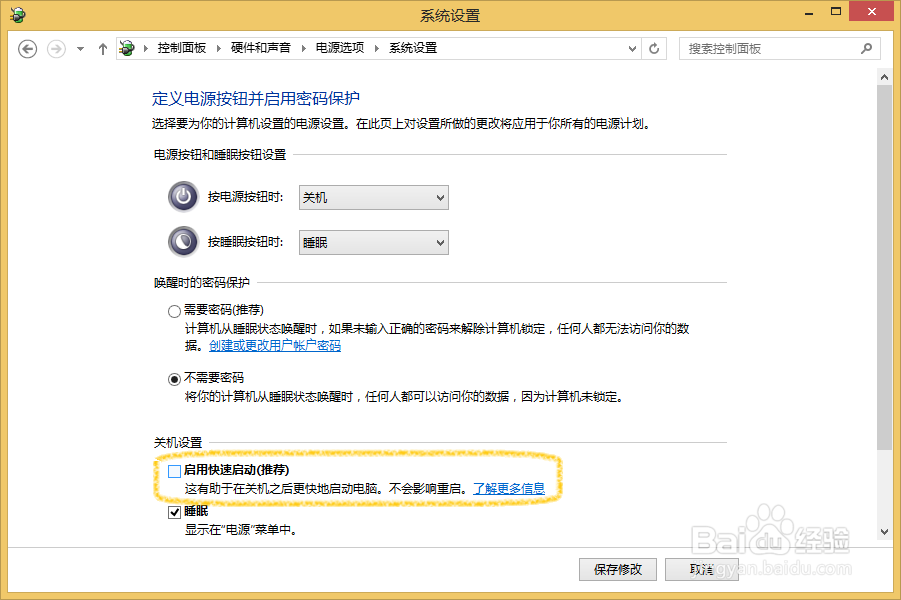Click the 保存修改 button

(617, 569)
